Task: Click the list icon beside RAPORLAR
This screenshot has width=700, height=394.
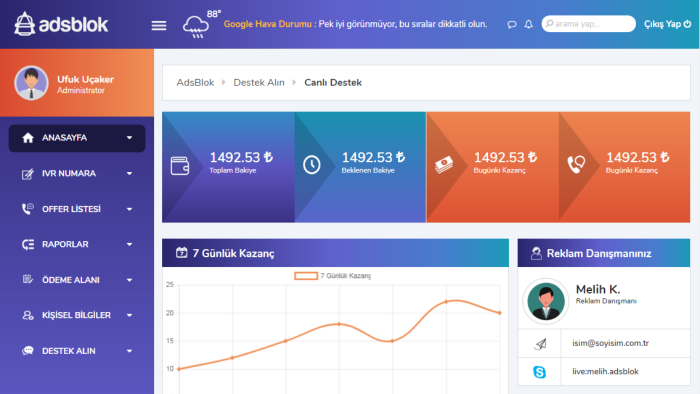Action: pyautogui.click(x=28, y=245)
